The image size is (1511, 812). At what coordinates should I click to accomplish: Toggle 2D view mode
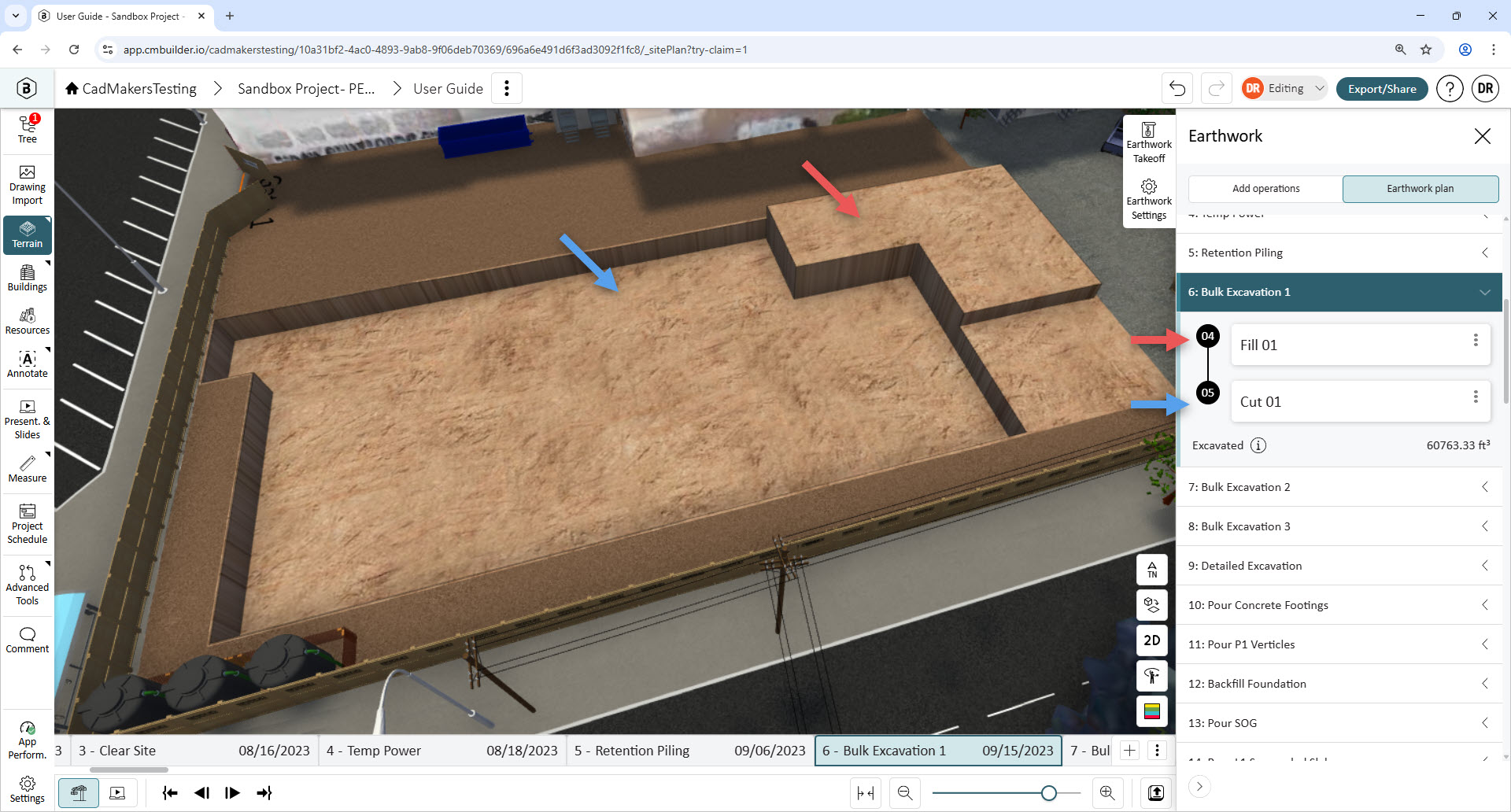[x=1151, y=640]
